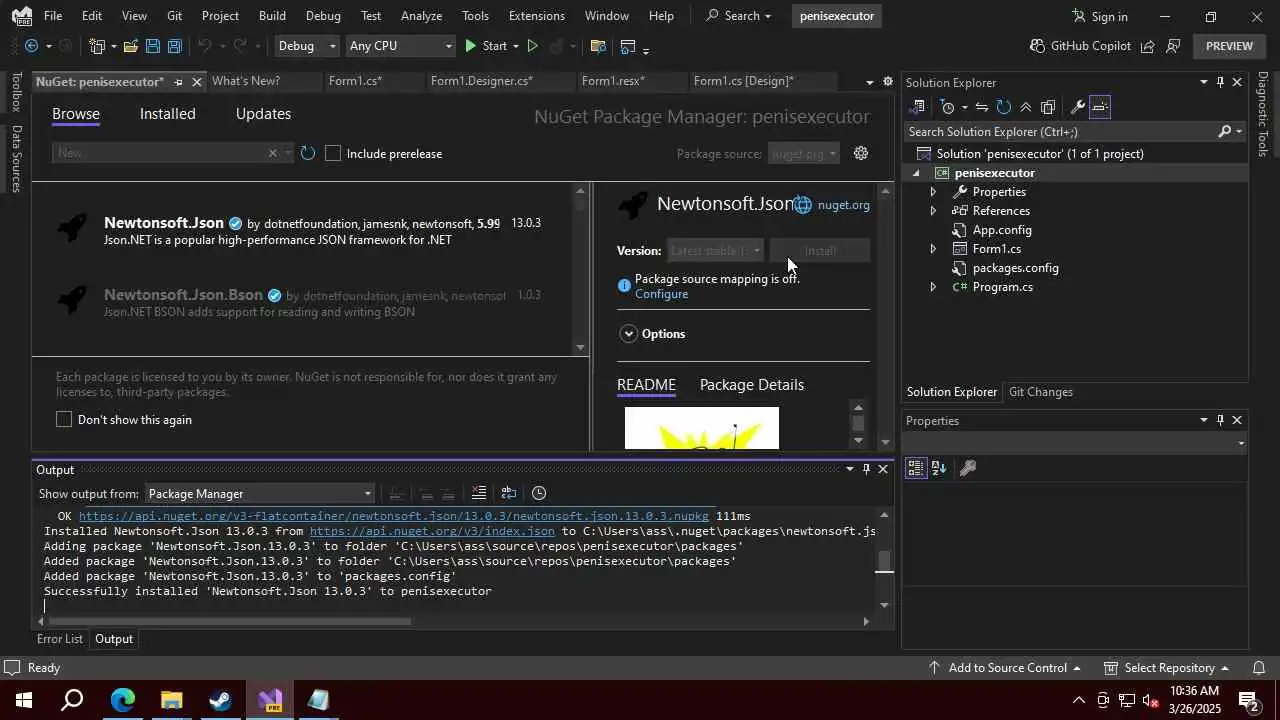1280x720 pixels.
Task: Click the nuget.org link
Action: click(x=843, y=205)
